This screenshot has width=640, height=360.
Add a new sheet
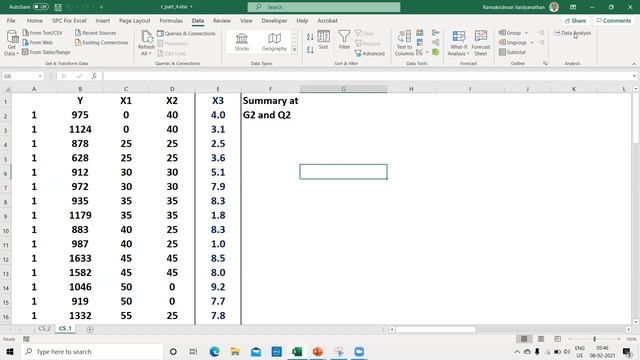90,329
